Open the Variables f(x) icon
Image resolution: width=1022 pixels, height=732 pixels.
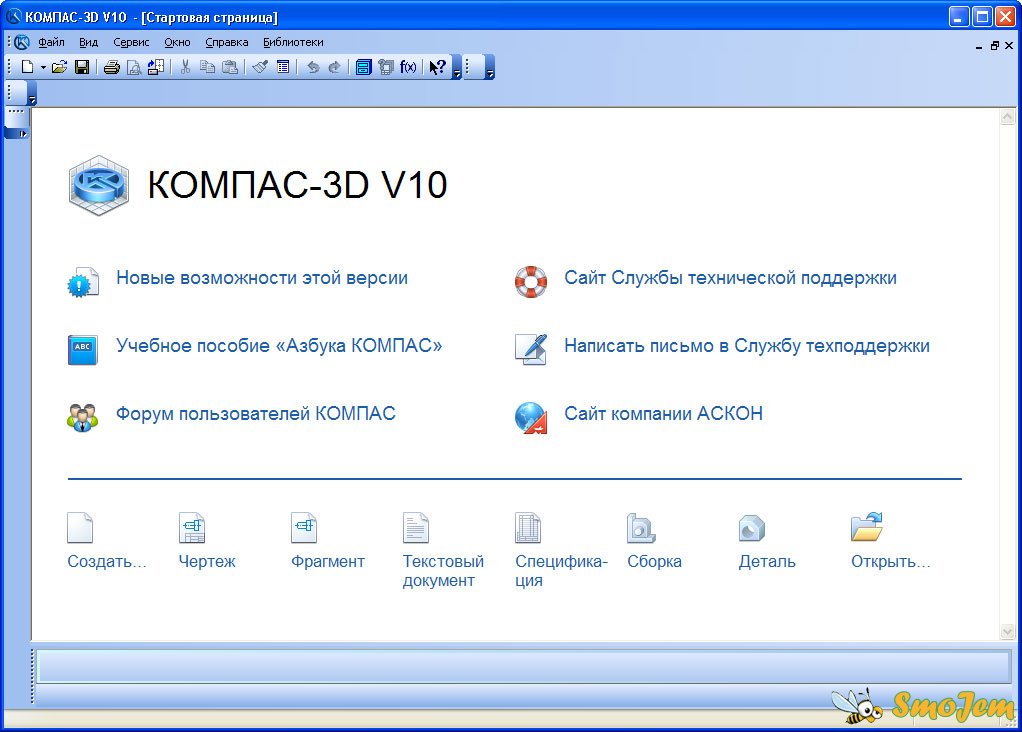pyautogui.click(x=408, y=66)
